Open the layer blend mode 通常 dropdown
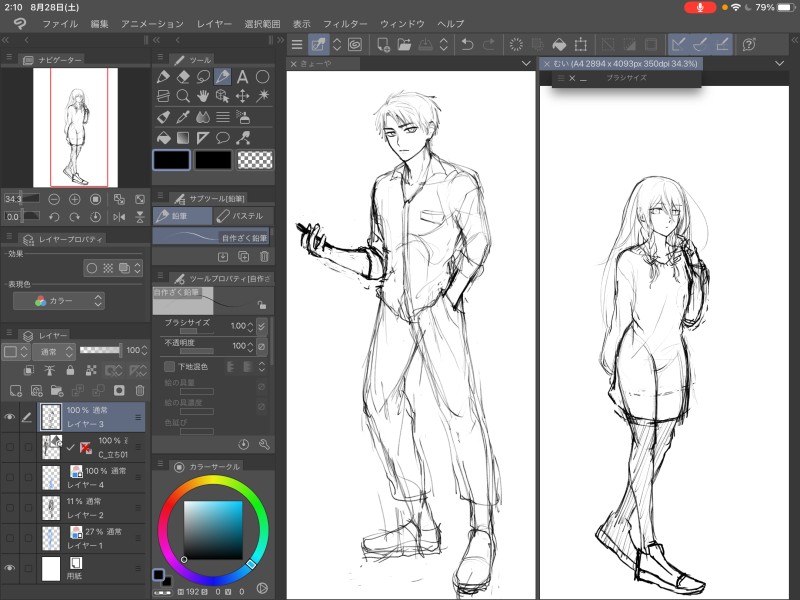 (54, 351)
